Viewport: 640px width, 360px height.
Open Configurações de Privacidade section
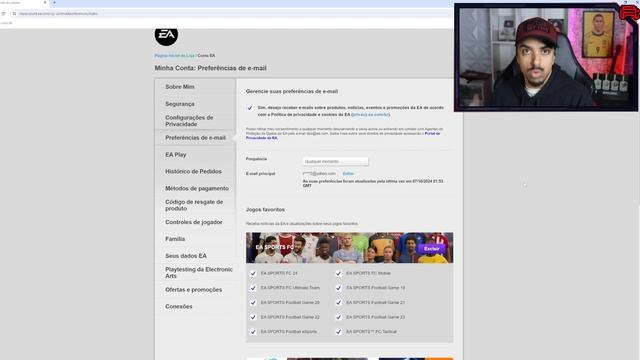click(x=189, y=121)
